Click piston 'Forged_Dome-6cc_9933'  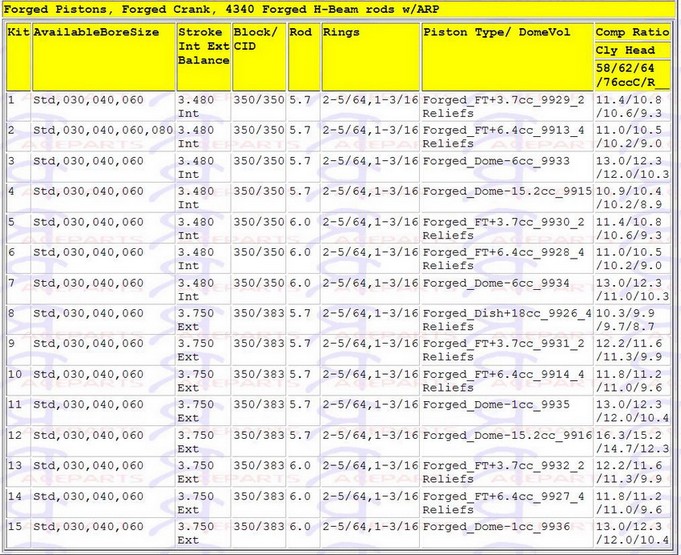pyautogui.click(x=507, y=167)
